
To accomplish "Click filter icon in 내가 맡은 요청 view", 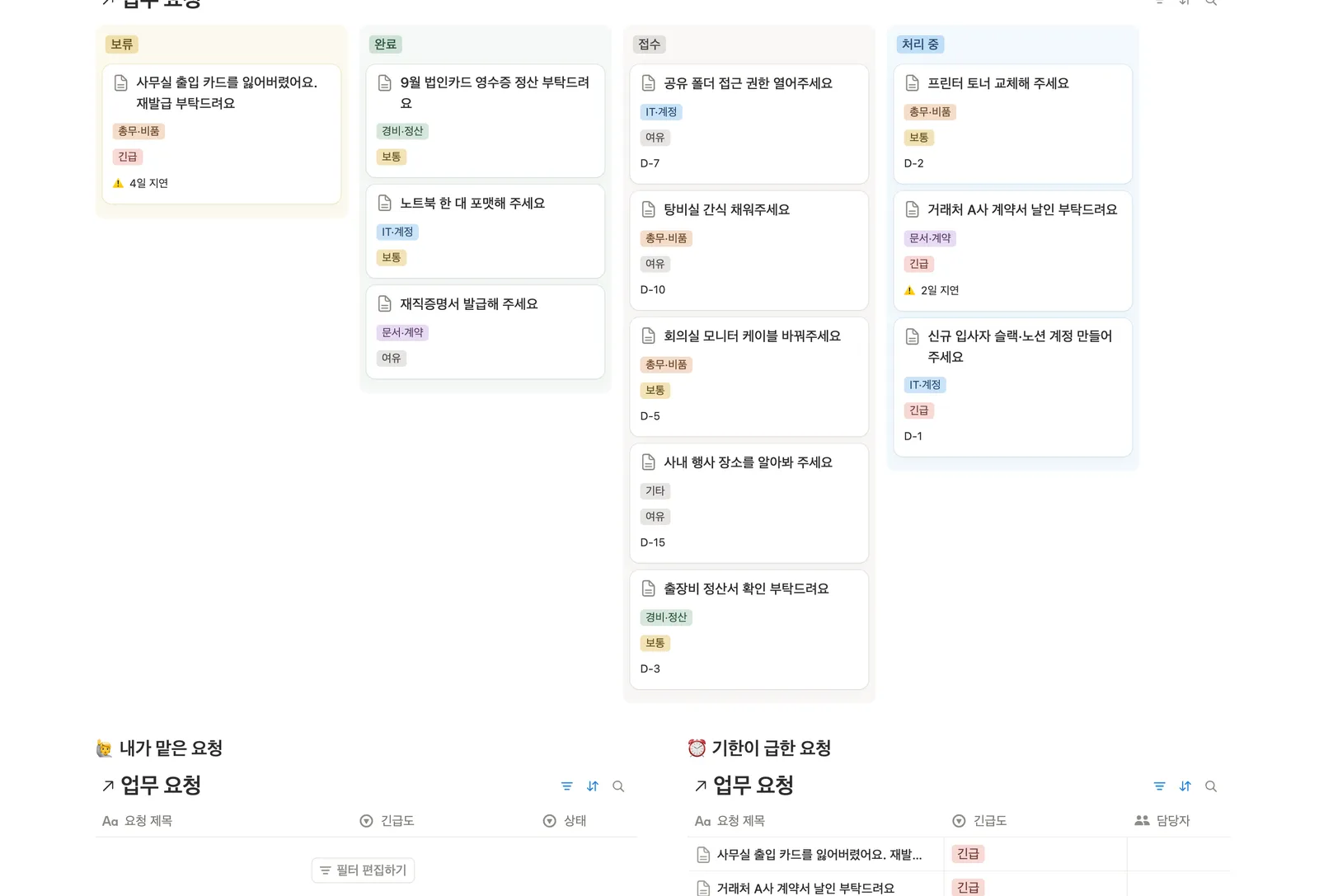I will [x=566, y=786].
